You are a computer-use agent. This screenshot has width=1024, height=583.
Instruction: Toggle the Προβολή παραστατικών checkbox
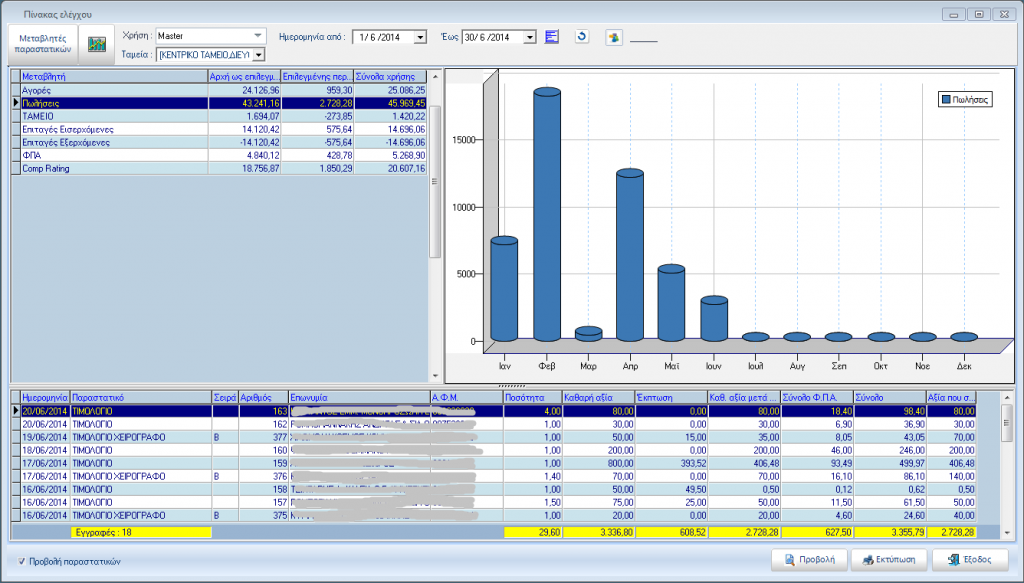pos(23,562)
